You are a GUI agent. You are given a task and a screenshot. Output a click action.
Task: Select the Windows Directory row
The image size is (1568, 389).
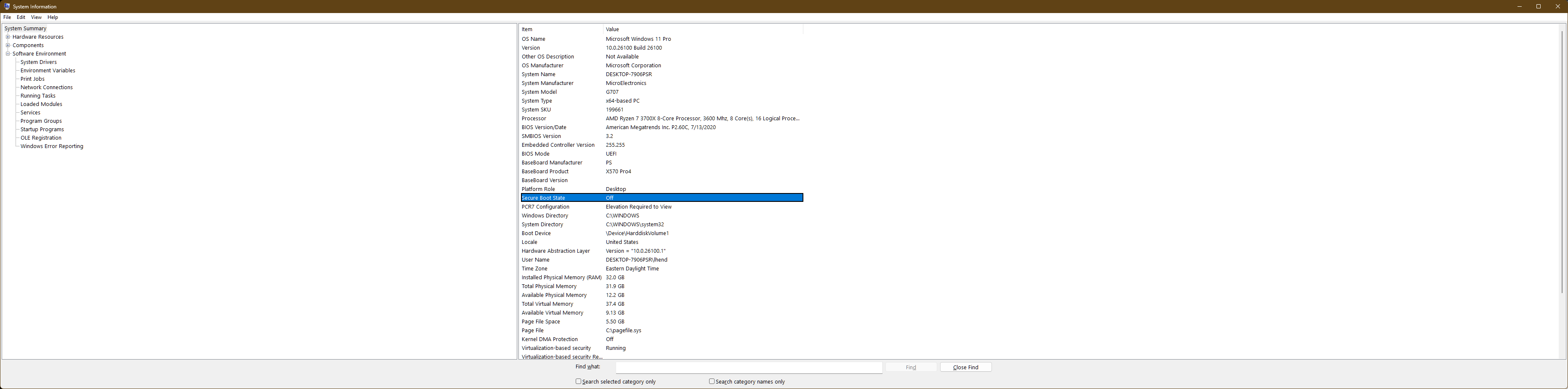(x=662, y=216)
